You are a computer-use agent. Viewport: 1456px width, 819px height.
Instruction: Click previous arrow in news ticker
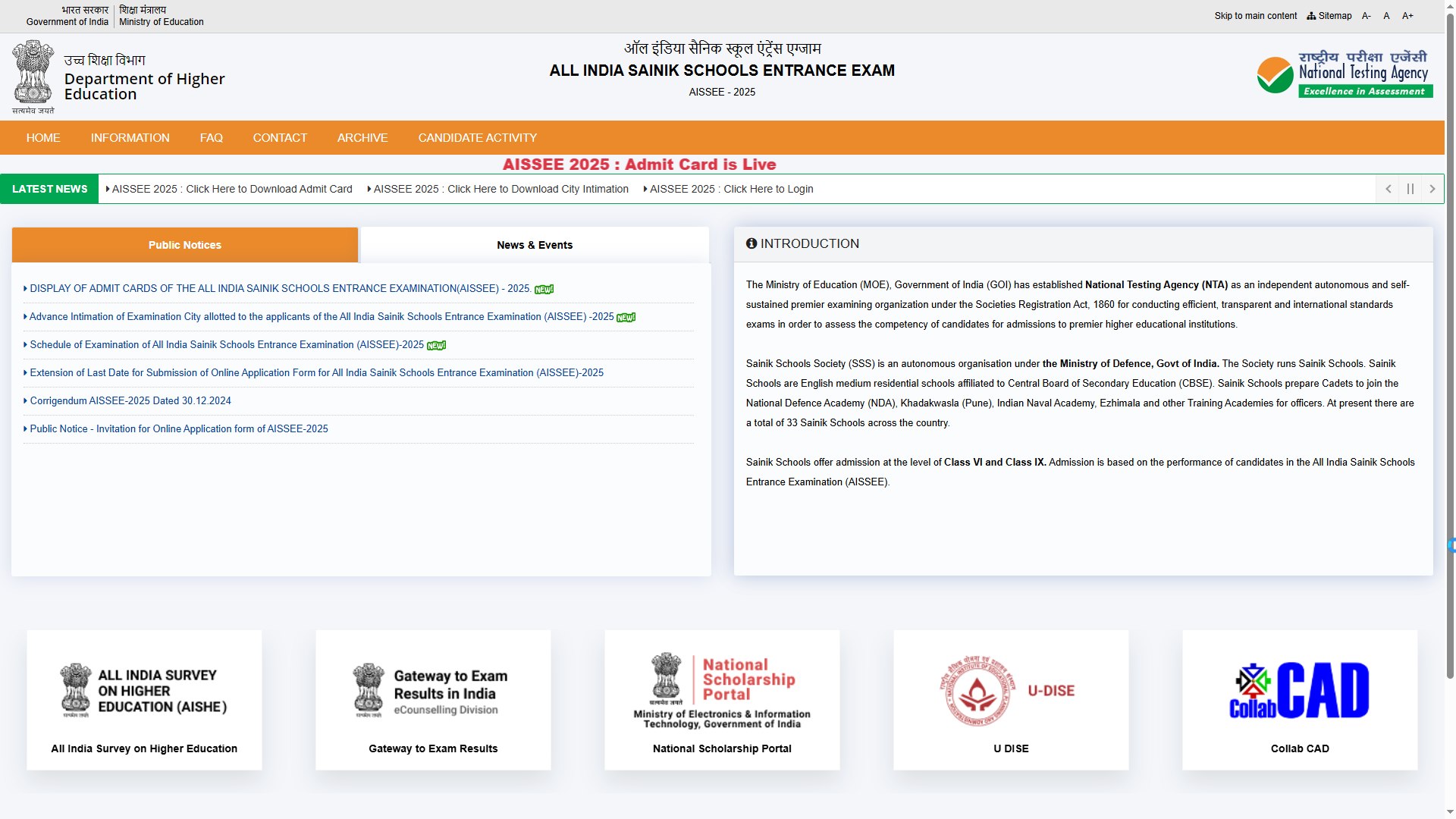click(1389, 189)
